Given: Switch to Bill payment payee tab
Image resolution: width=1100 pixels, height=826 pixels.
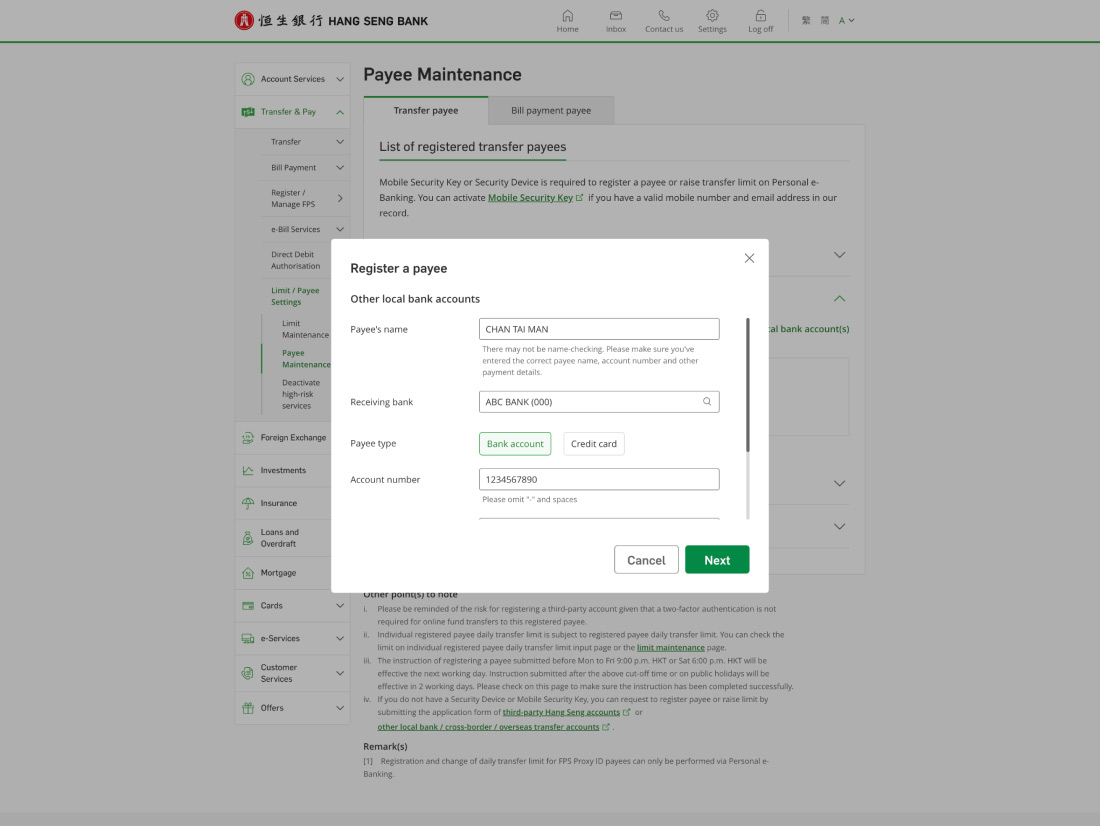Looking at the screenshot, I should click(551, 111).
